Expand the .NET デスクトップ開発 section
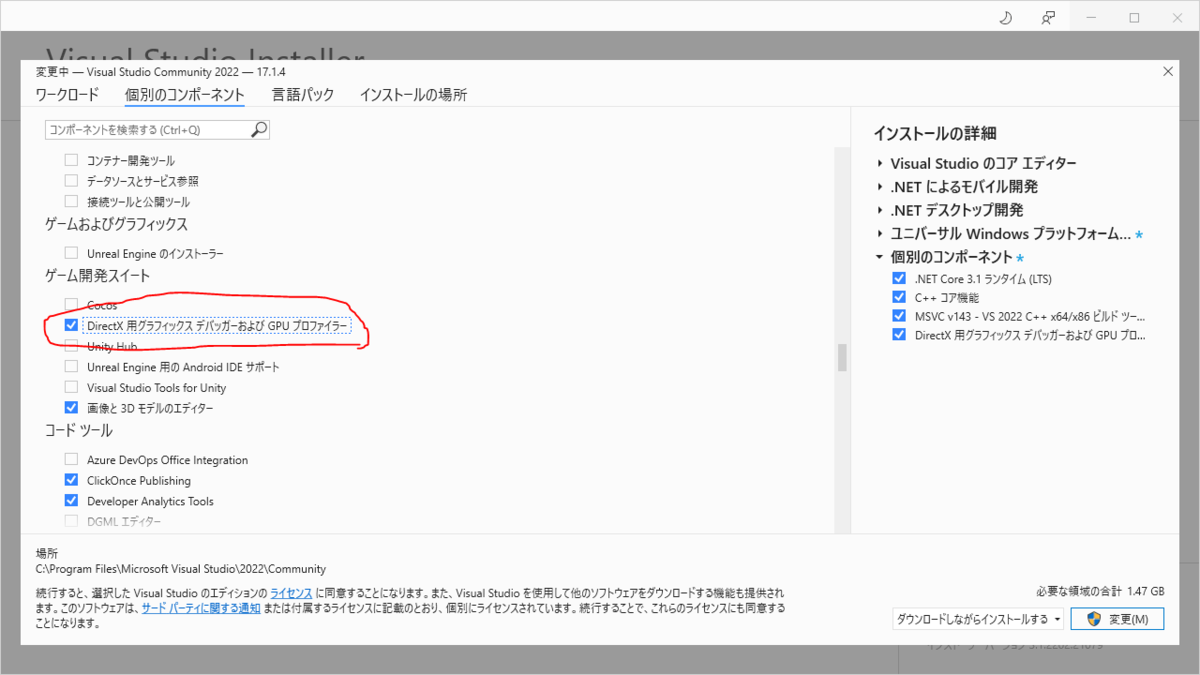Viewport: 1200px width, 675px height. 878,210
